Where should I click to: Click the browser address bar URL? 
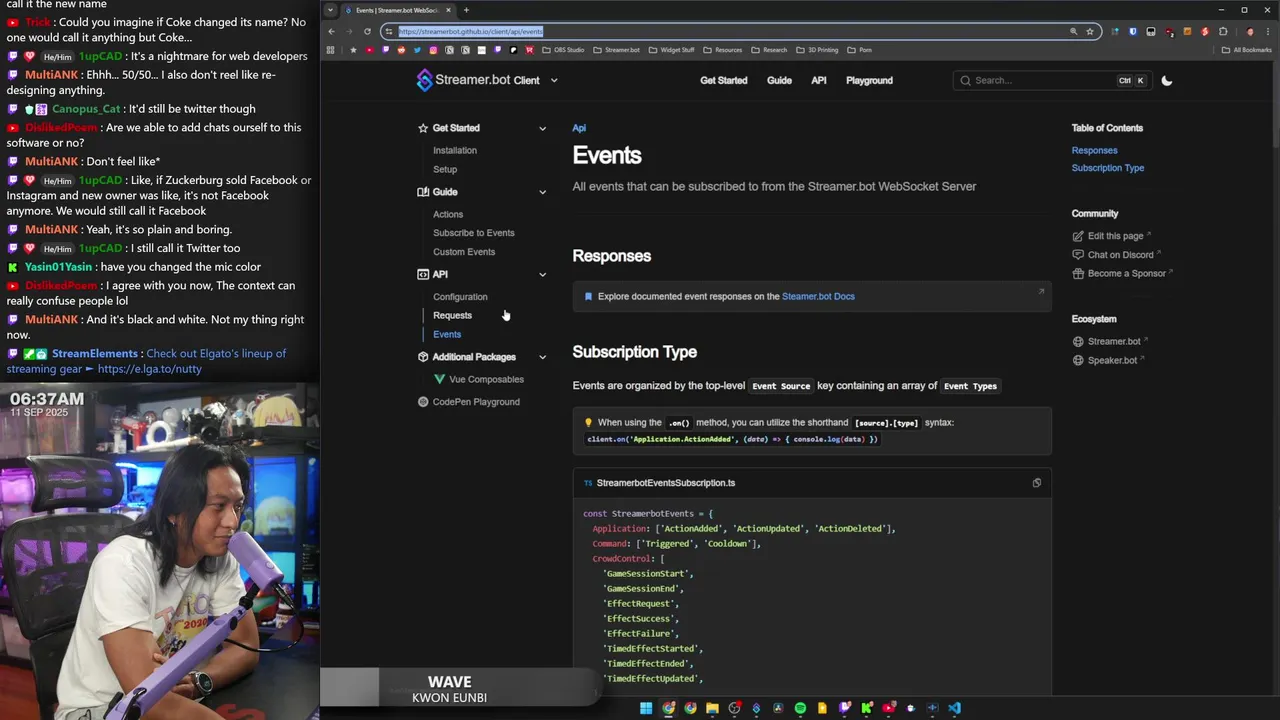coord(471,31)
